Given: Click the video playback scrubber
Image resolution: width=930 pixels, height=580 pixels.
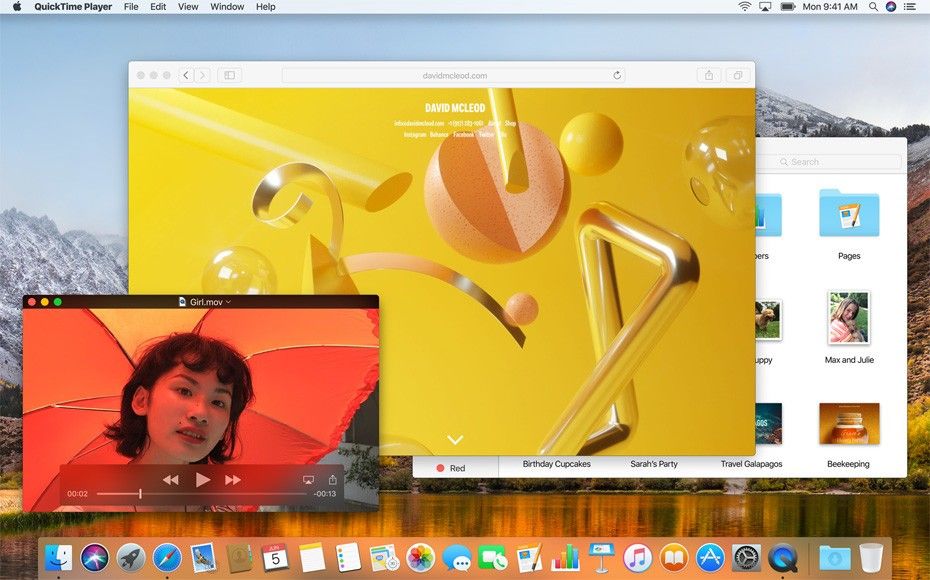Looking at the screenshot, I should pos(140,494).
